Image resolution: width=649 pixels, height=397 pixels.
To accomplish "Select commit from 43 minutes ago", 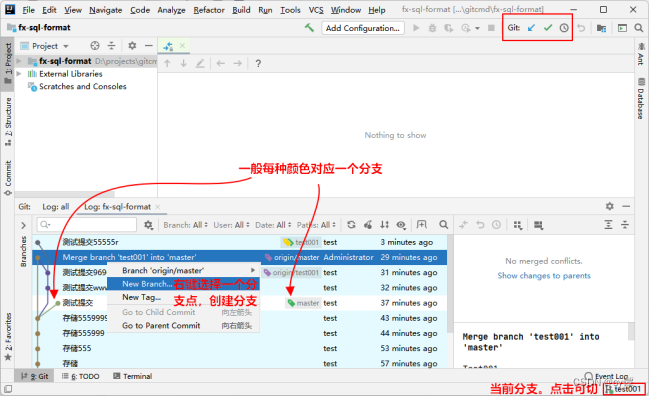I will 240,318.
